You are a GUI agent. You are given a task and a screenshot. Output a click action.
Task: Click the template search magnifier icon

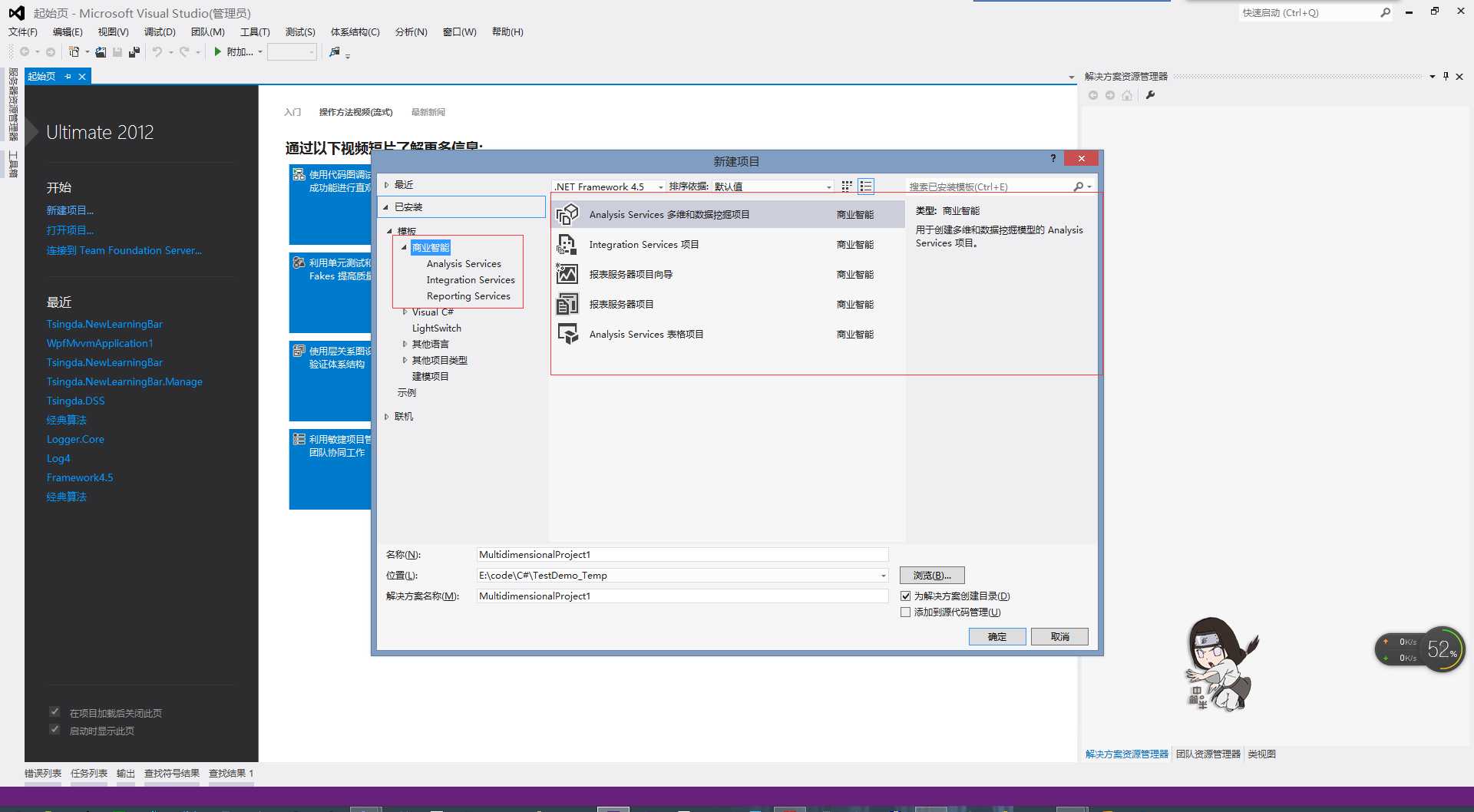pyautogui.click(x=1079, y=186)
